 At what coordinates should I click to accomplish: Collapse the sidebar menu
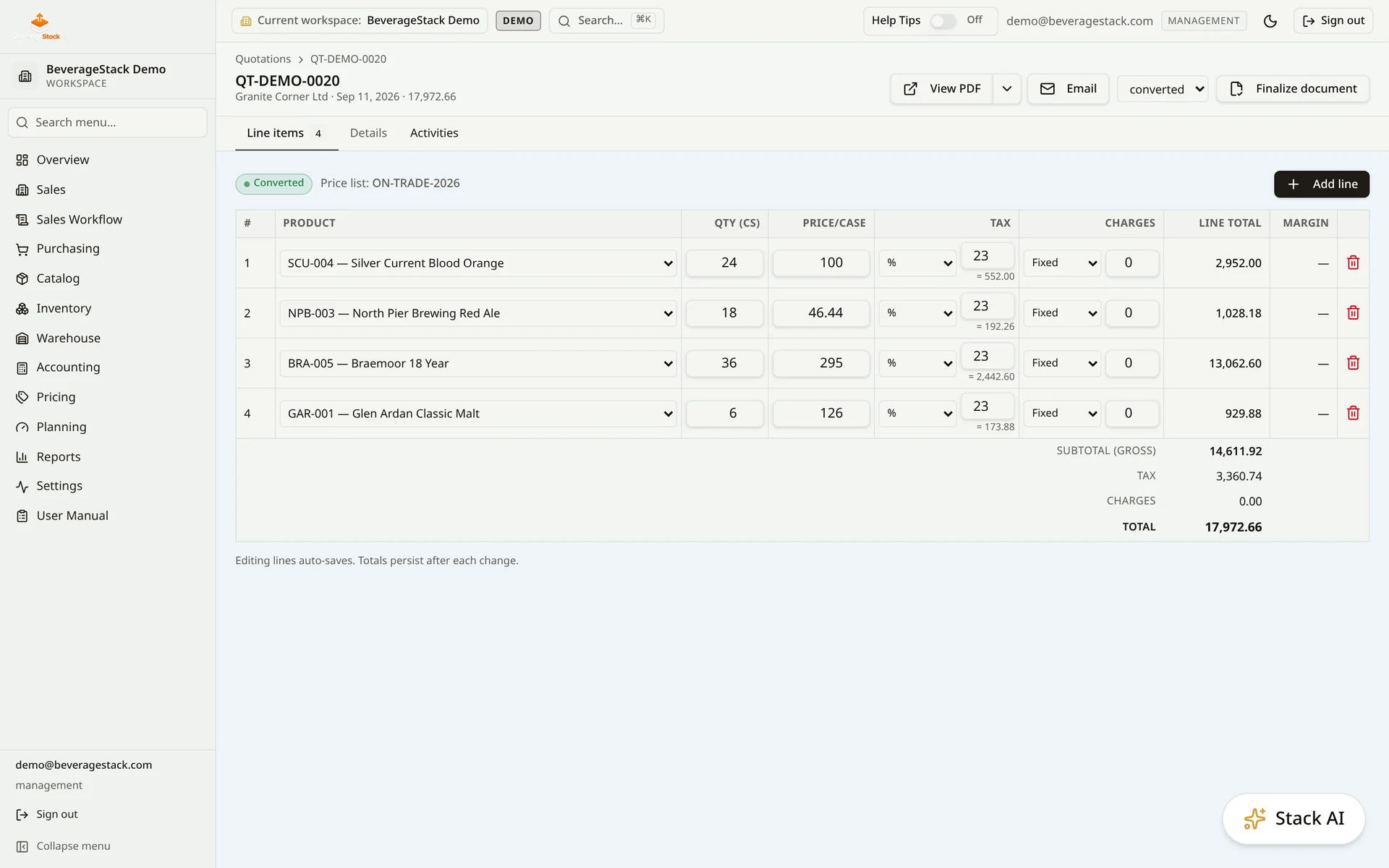pos(64,846)
